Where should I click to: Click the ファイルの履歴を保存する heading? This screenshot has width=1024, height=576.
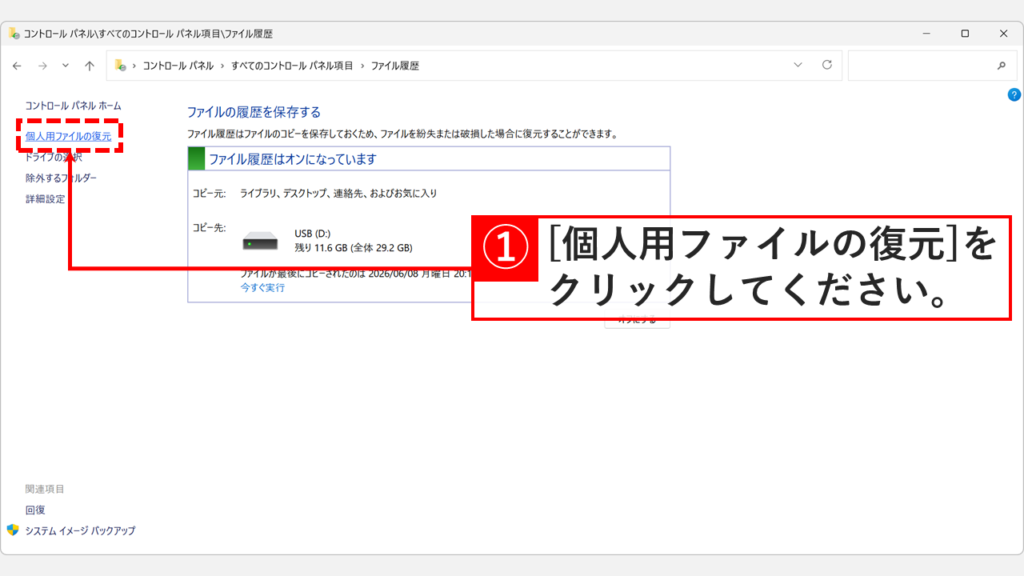pos(254,112)
